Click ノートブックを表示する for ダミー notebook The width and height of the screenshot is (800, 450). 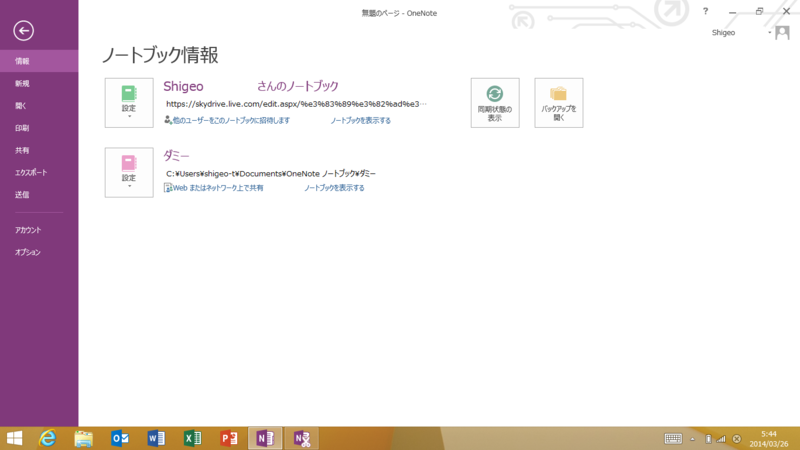point(334,188)
